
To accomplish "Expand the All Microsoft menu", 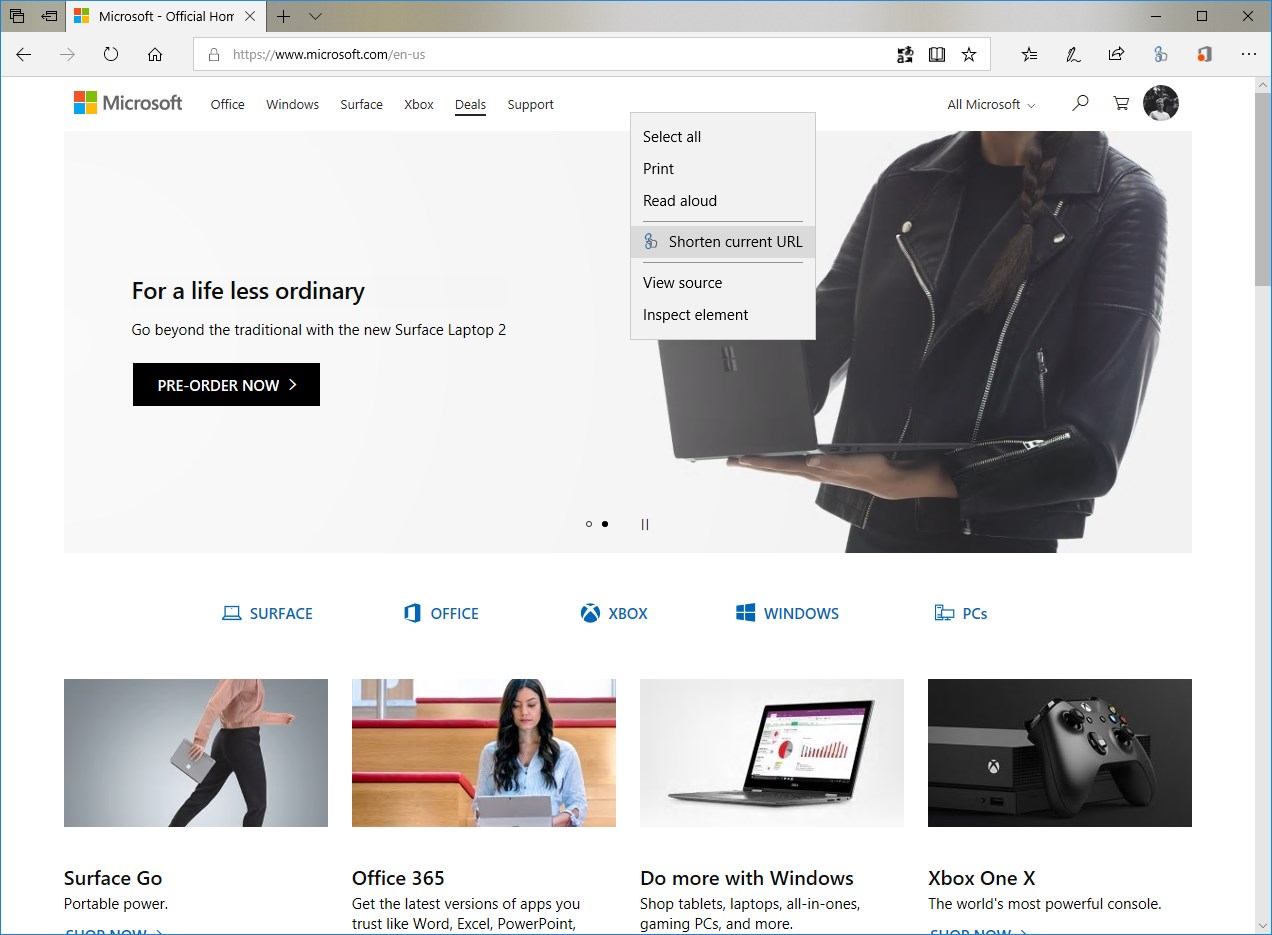I will 991,104.
